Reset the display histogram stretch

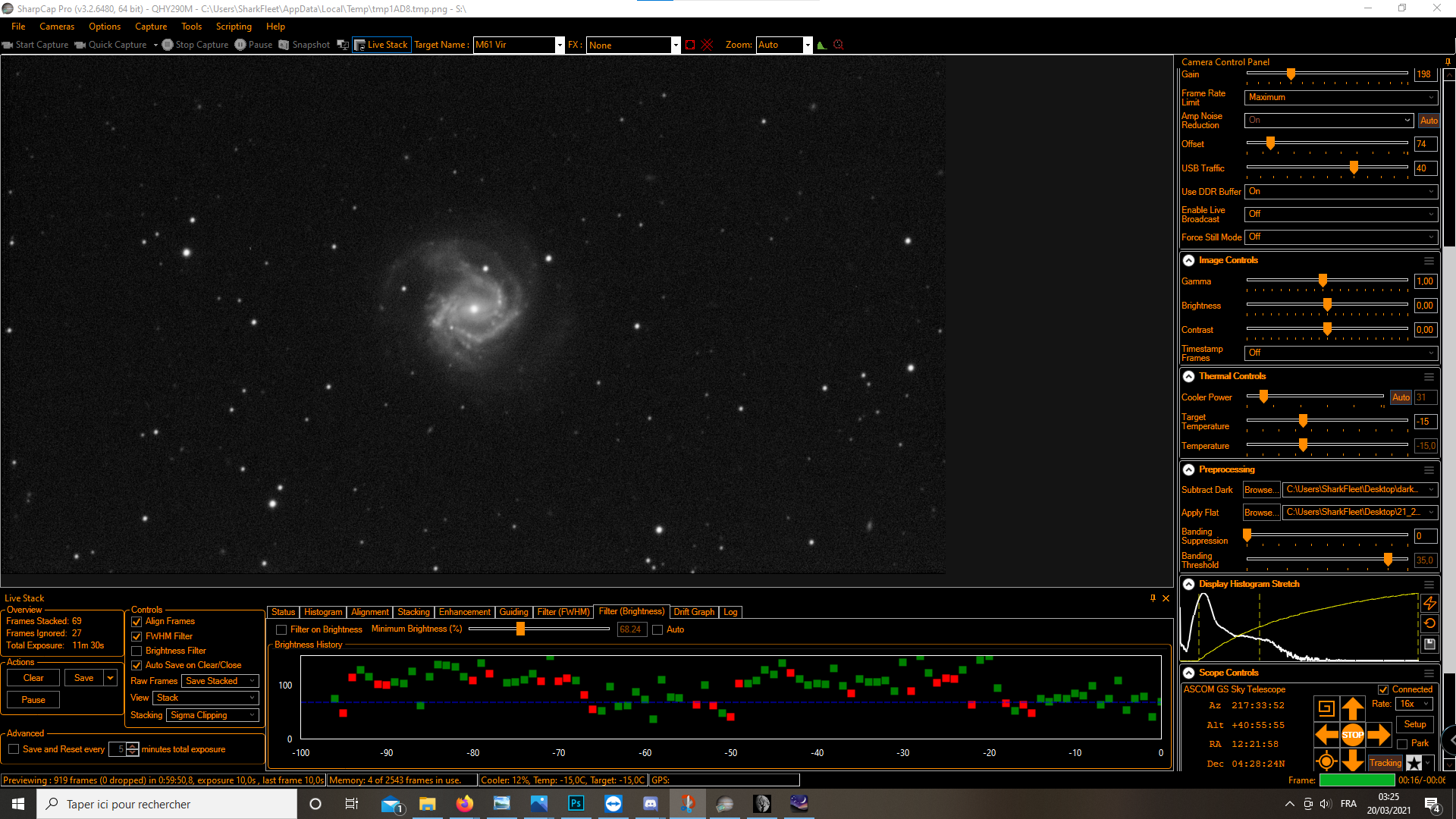pyautogui.click(x=1429, y=623)
